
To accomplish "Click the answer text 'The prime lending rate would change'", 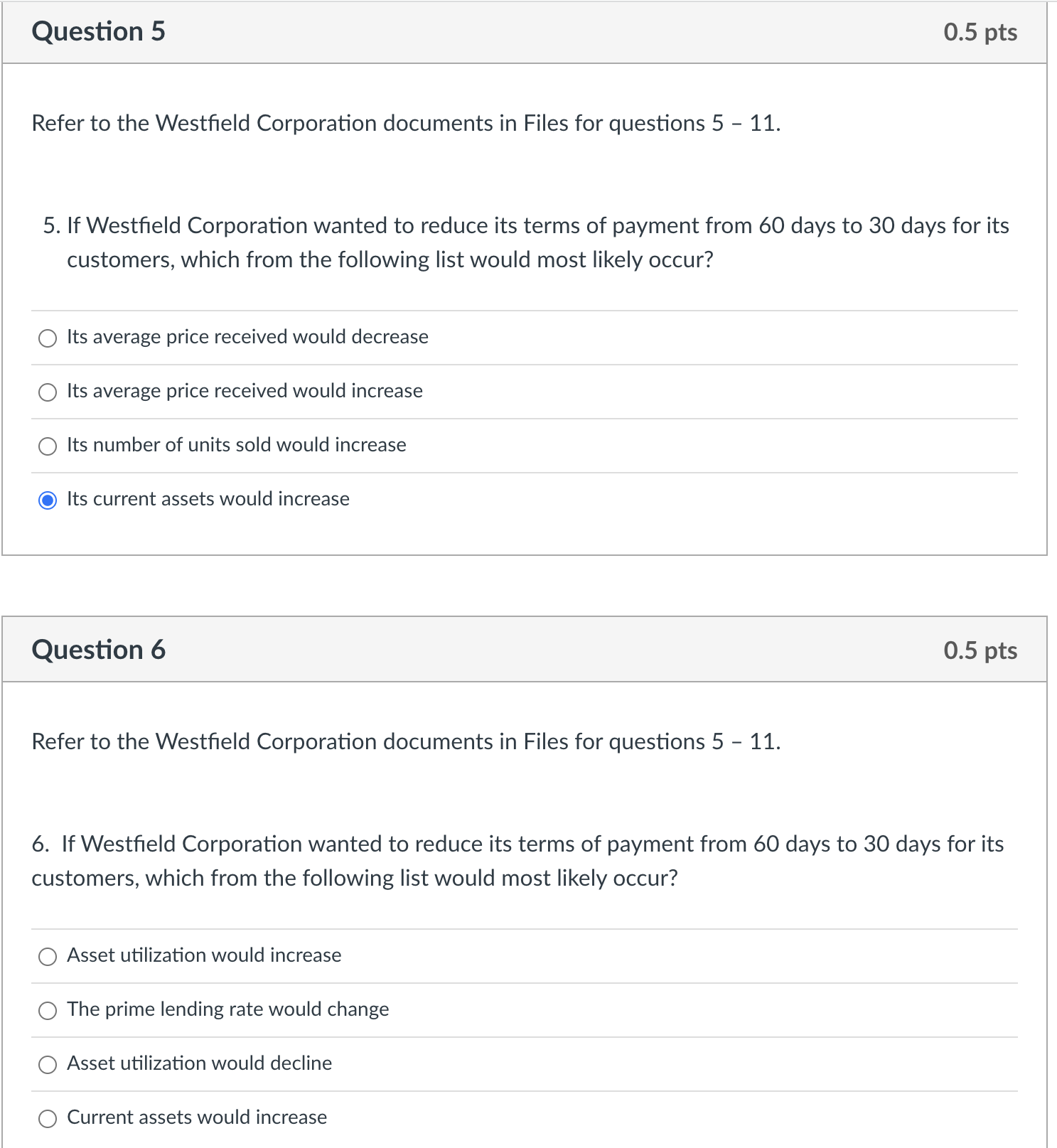I will pyautogui.click(x=228, y=1009).
